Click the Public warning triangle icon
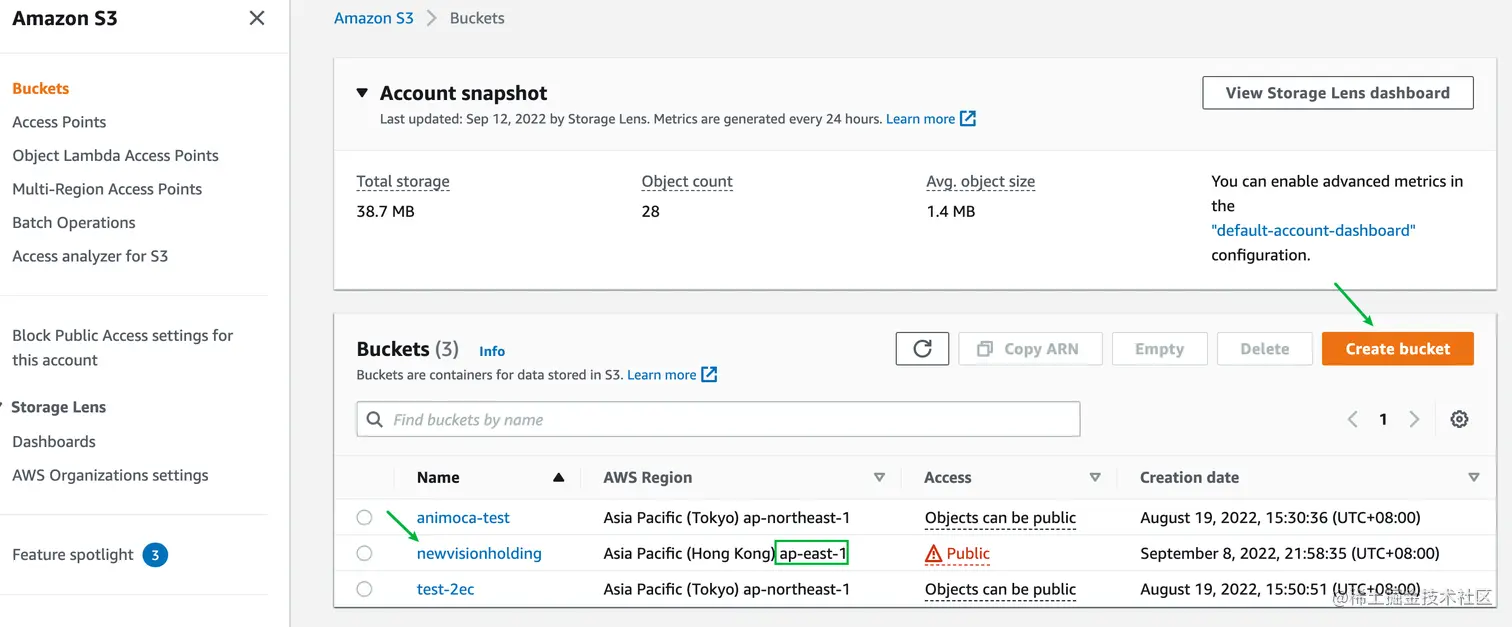1512x627 pixels. click(934, 554)
